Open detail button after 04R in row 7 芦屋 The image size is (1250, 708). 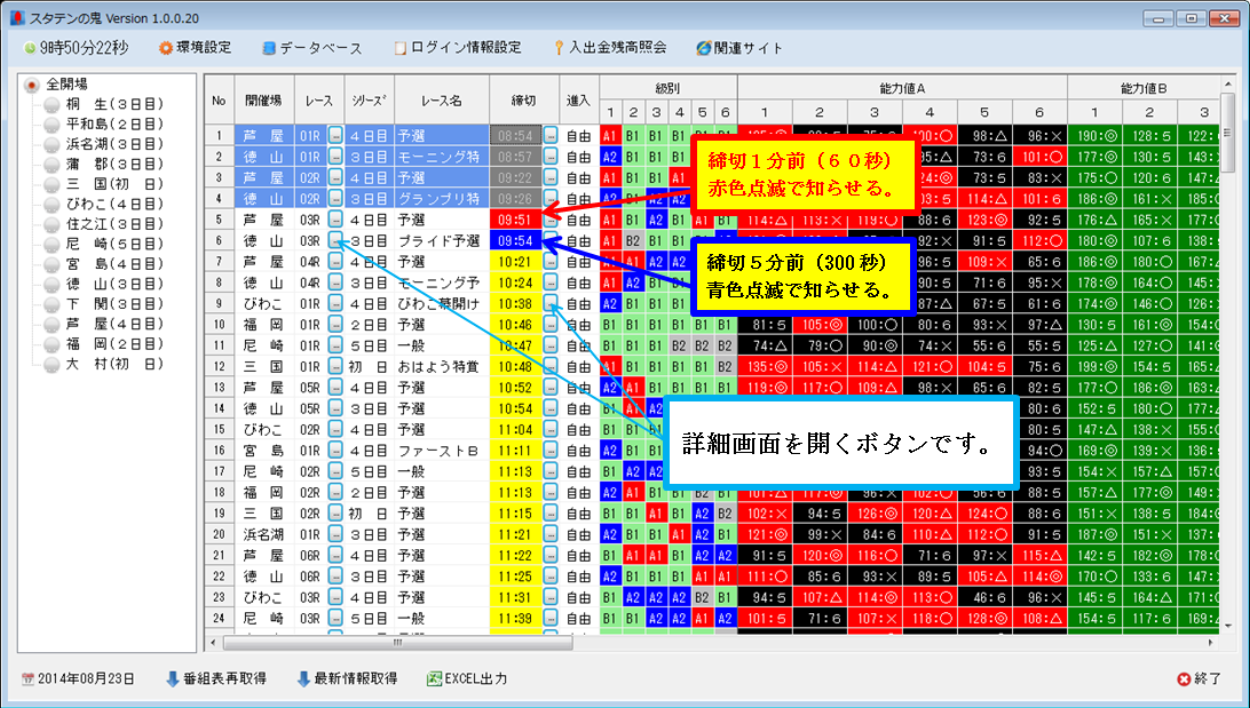tap(336, 261)
